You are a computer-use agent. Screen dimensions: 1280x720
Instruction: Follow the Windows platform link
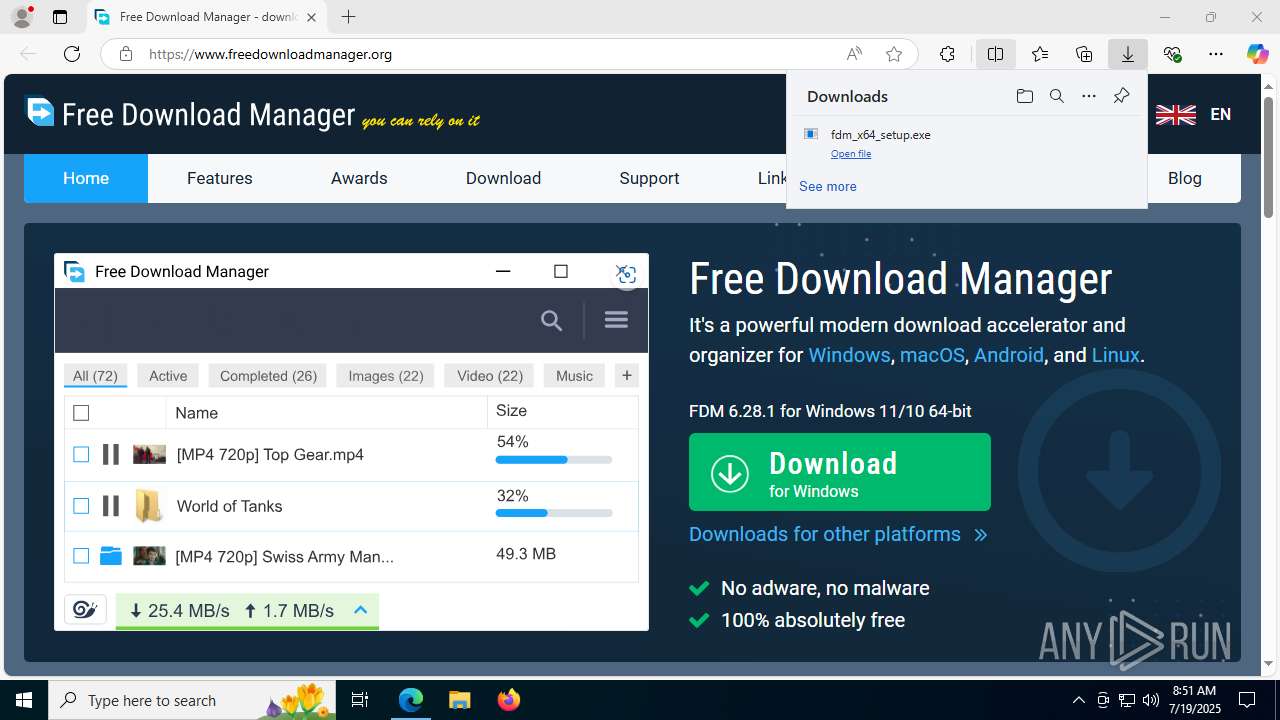[x=849, y=355]
